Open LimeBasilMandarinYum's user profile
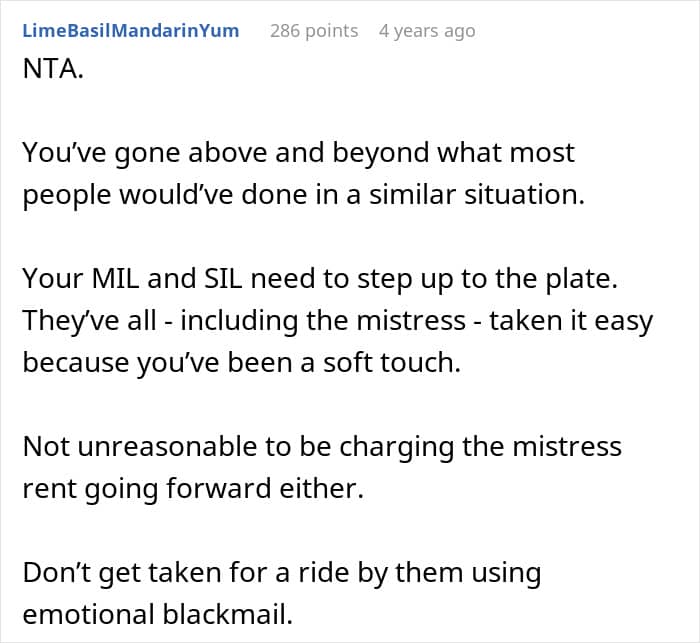 131,31
